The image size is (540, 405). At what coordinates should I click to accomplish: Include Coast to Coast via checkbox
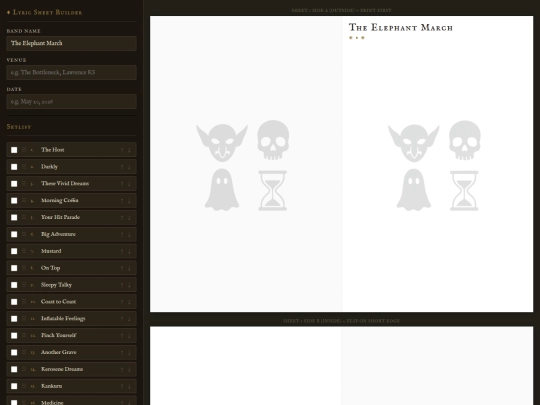tap(14, 302)
